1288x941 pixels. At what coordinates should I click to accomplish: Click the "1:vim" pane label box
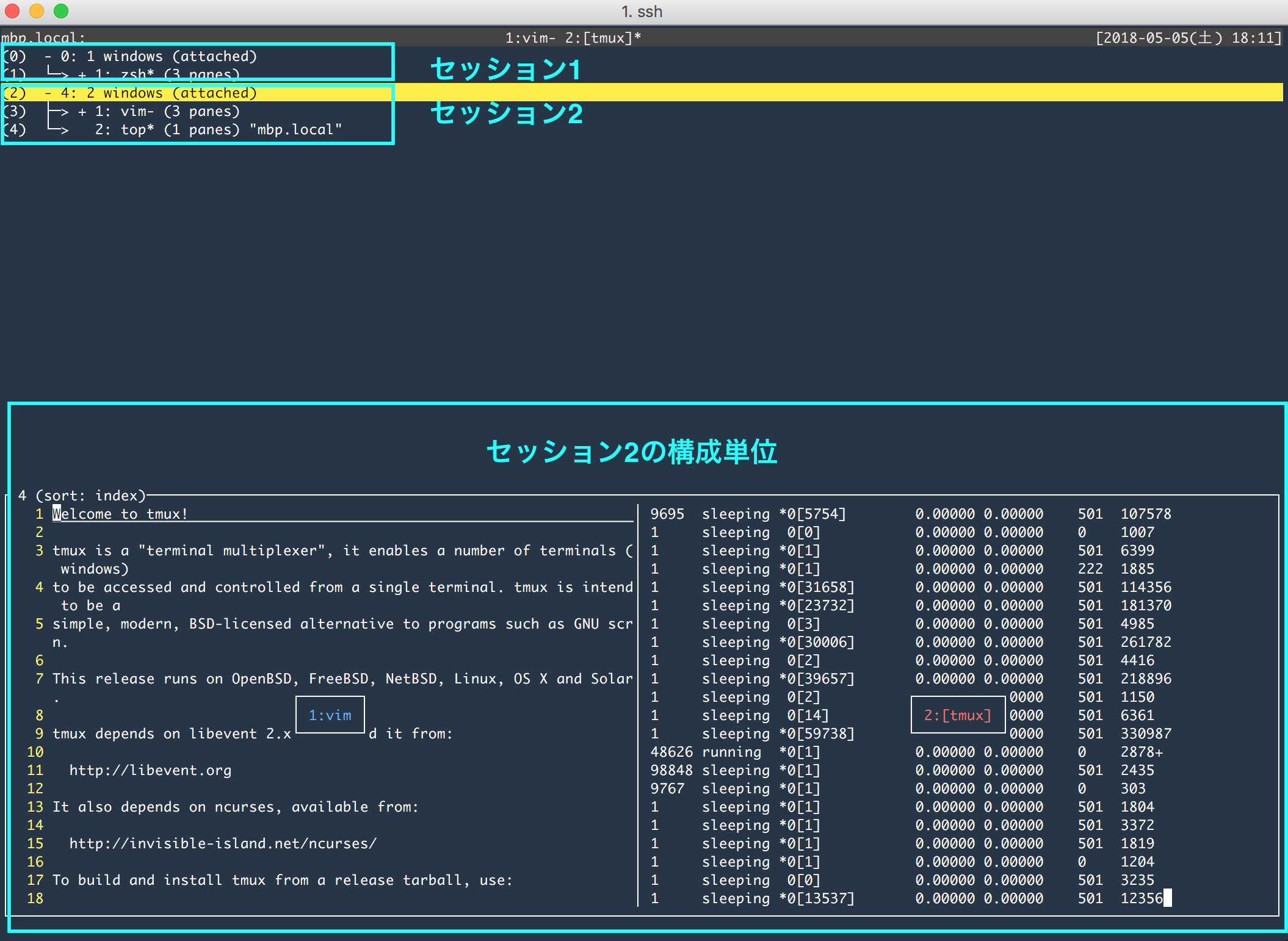(330, 715)
